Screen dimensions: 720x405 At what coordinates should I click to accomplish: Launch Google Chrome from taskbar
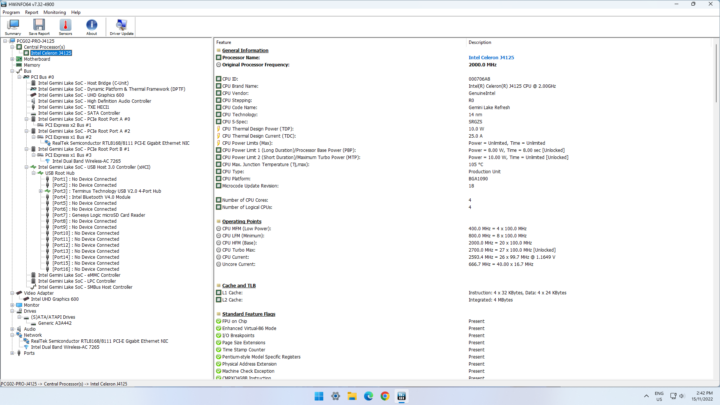click(x=385, y=396)
